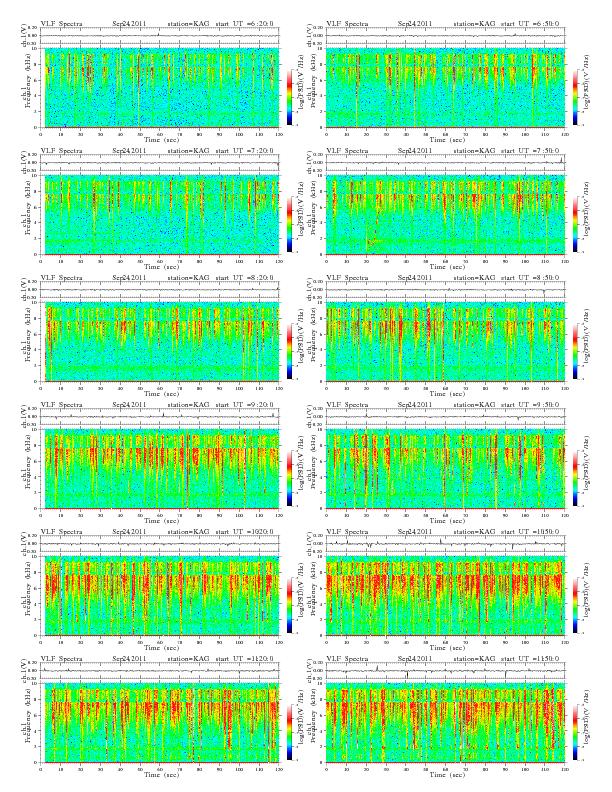Click the title text 'start UT =9:20:0'
This screenshot has width=612, height=792.
point(244,405)
